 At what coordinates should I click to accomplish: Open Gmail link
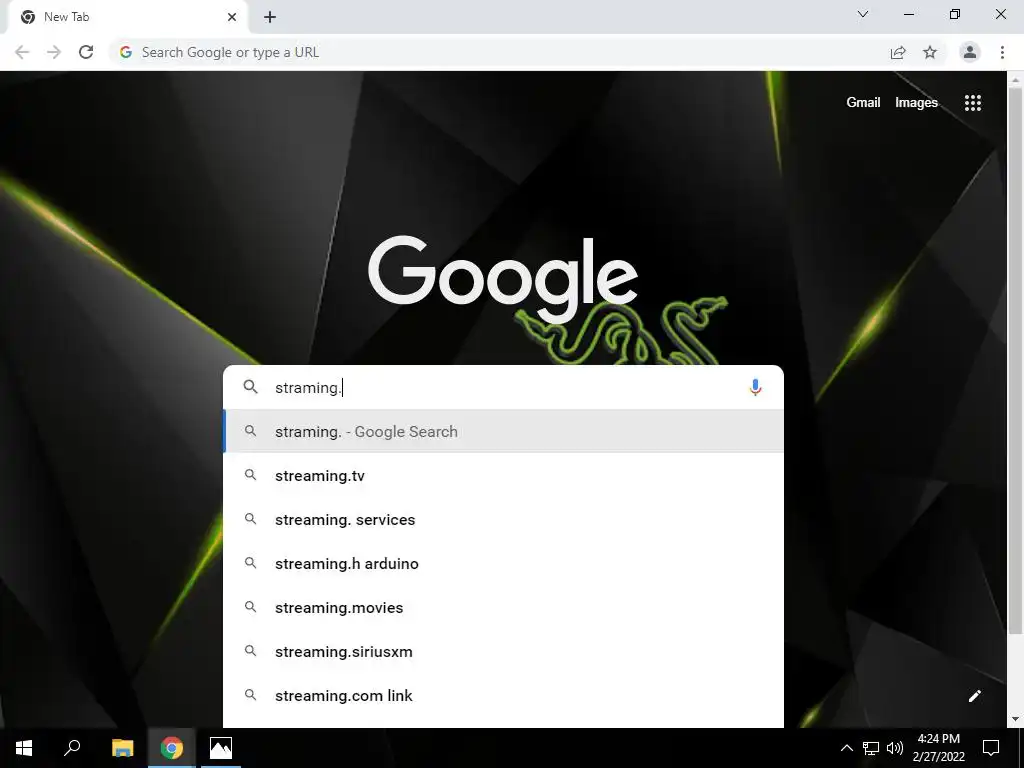863,103
